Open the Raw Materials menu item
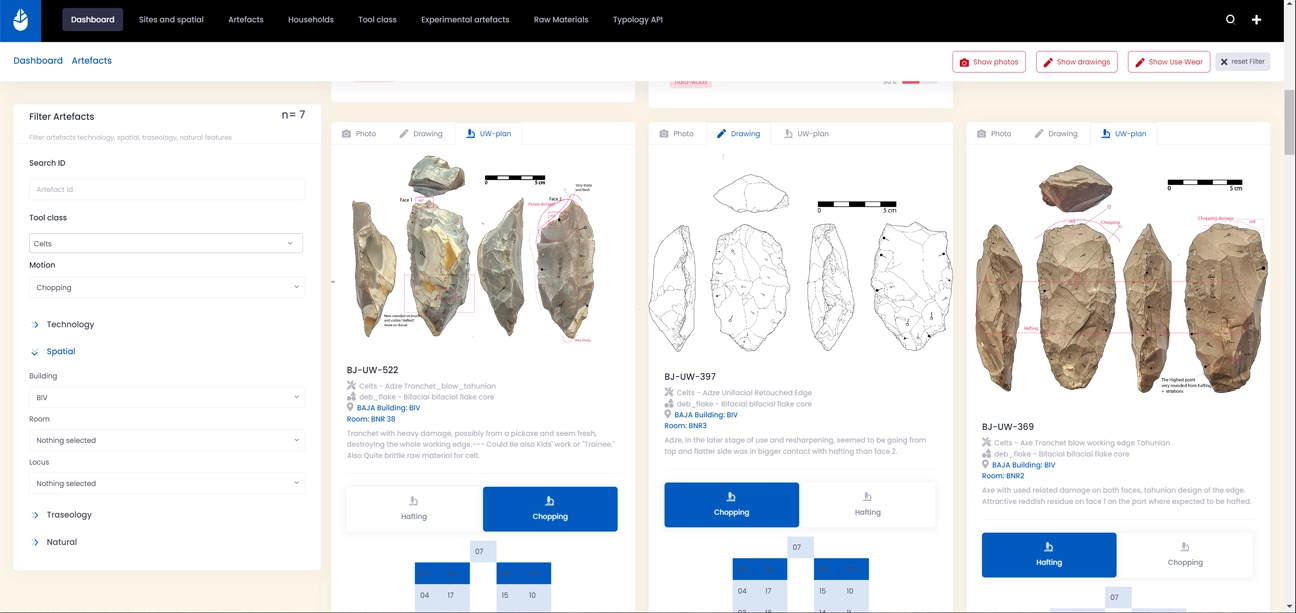The image size is (1296, 613). (x=560, y=20)
